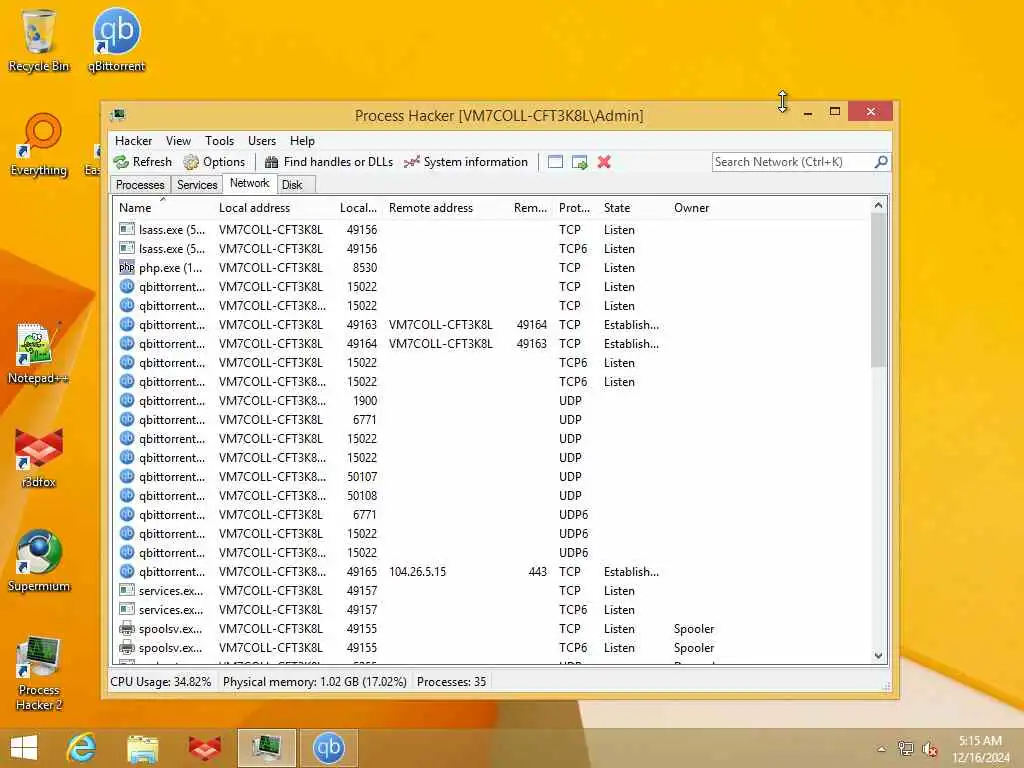Viewport: 1024px width, 768px height.
Task: Sort by Local address column header
Action: pos(274,208)
